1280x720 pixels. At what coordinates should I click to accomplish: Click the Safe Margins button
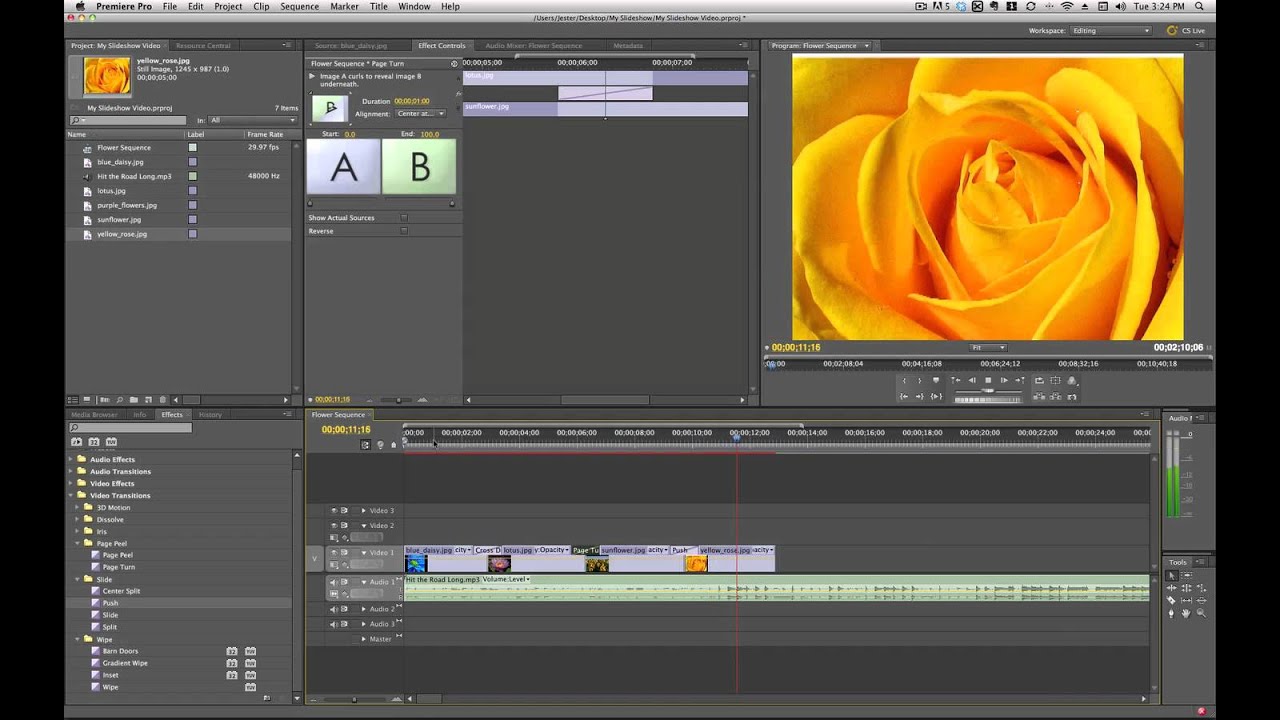1056,380
